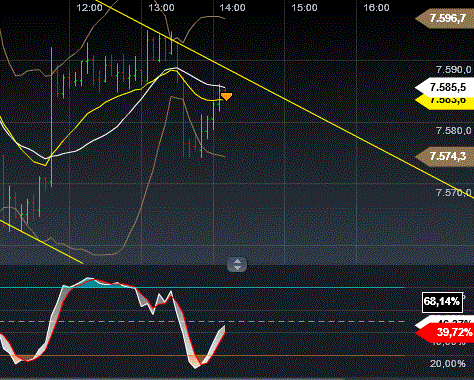Viewport: 474px width, 380px height.
Task: Click the 7.580,0 price axis label
Action: point(453,130)
